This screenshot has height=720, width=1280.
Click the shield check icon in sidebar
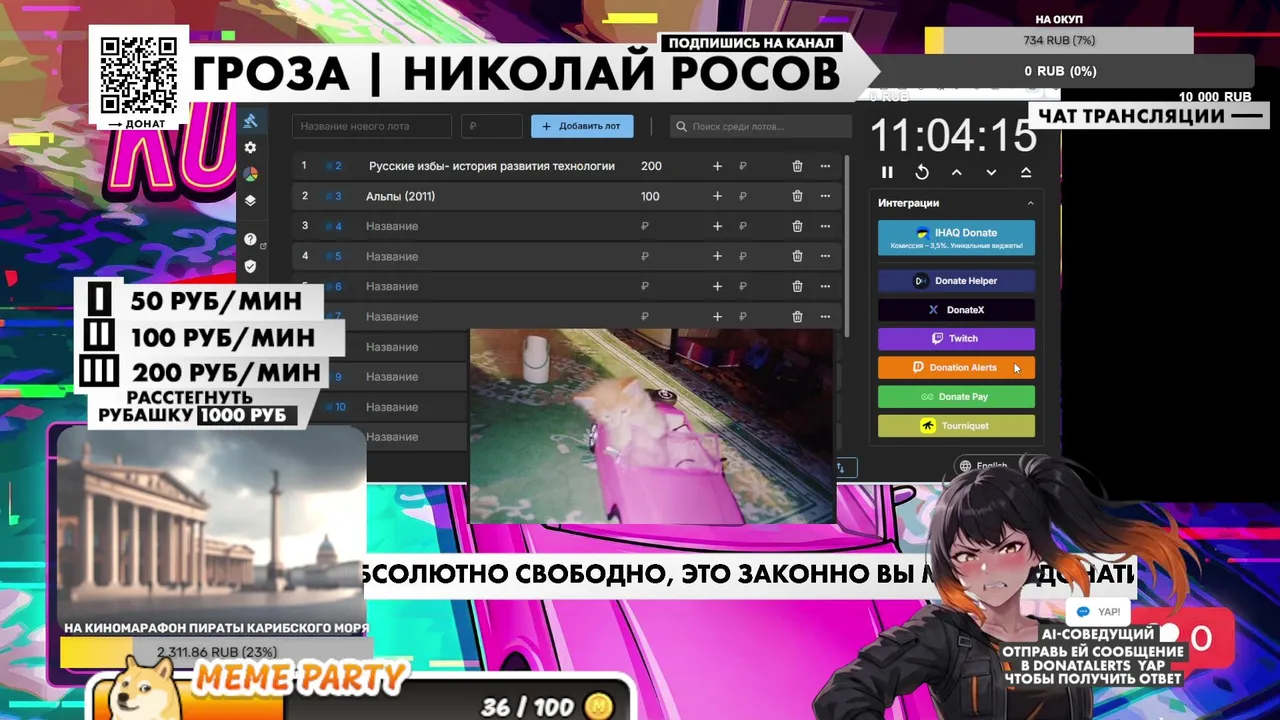[250, 266]
